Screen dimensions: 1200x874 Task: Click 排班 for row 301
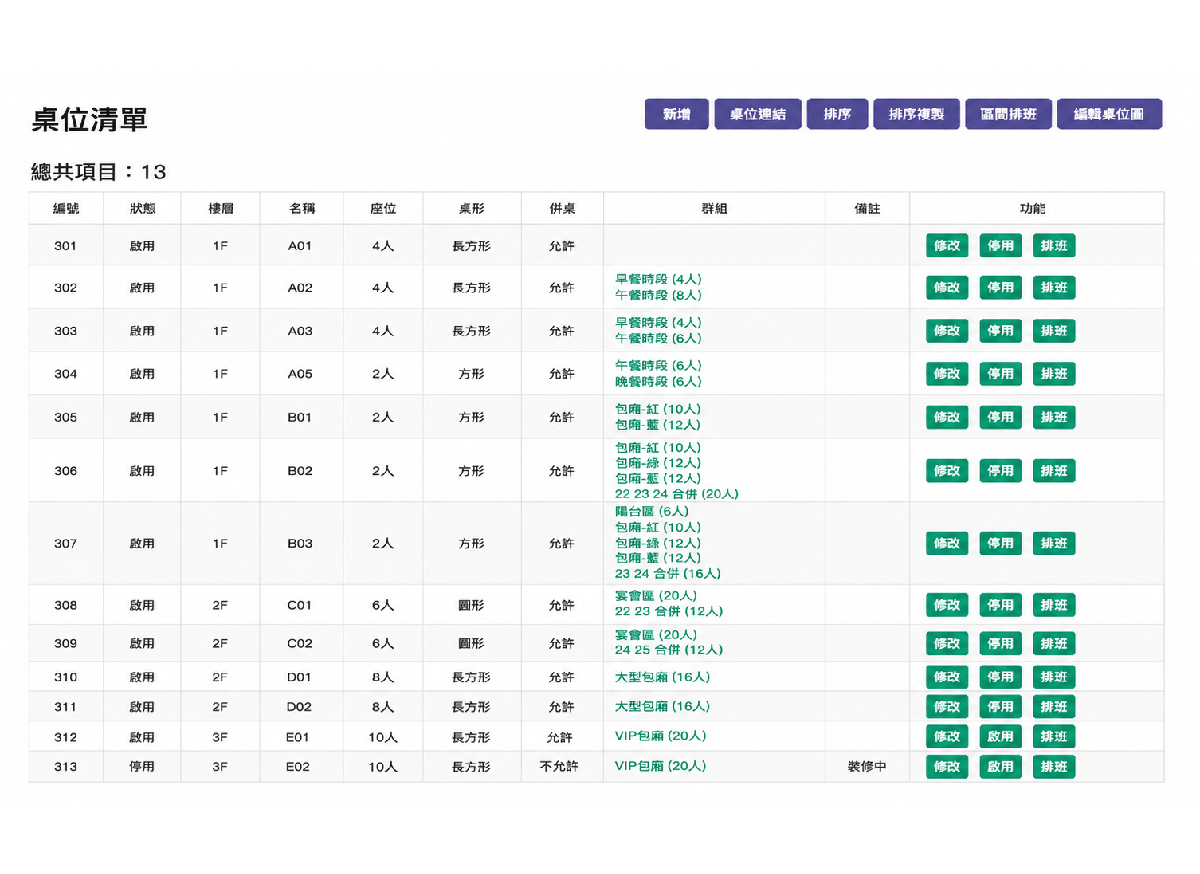coord(1054,245)
